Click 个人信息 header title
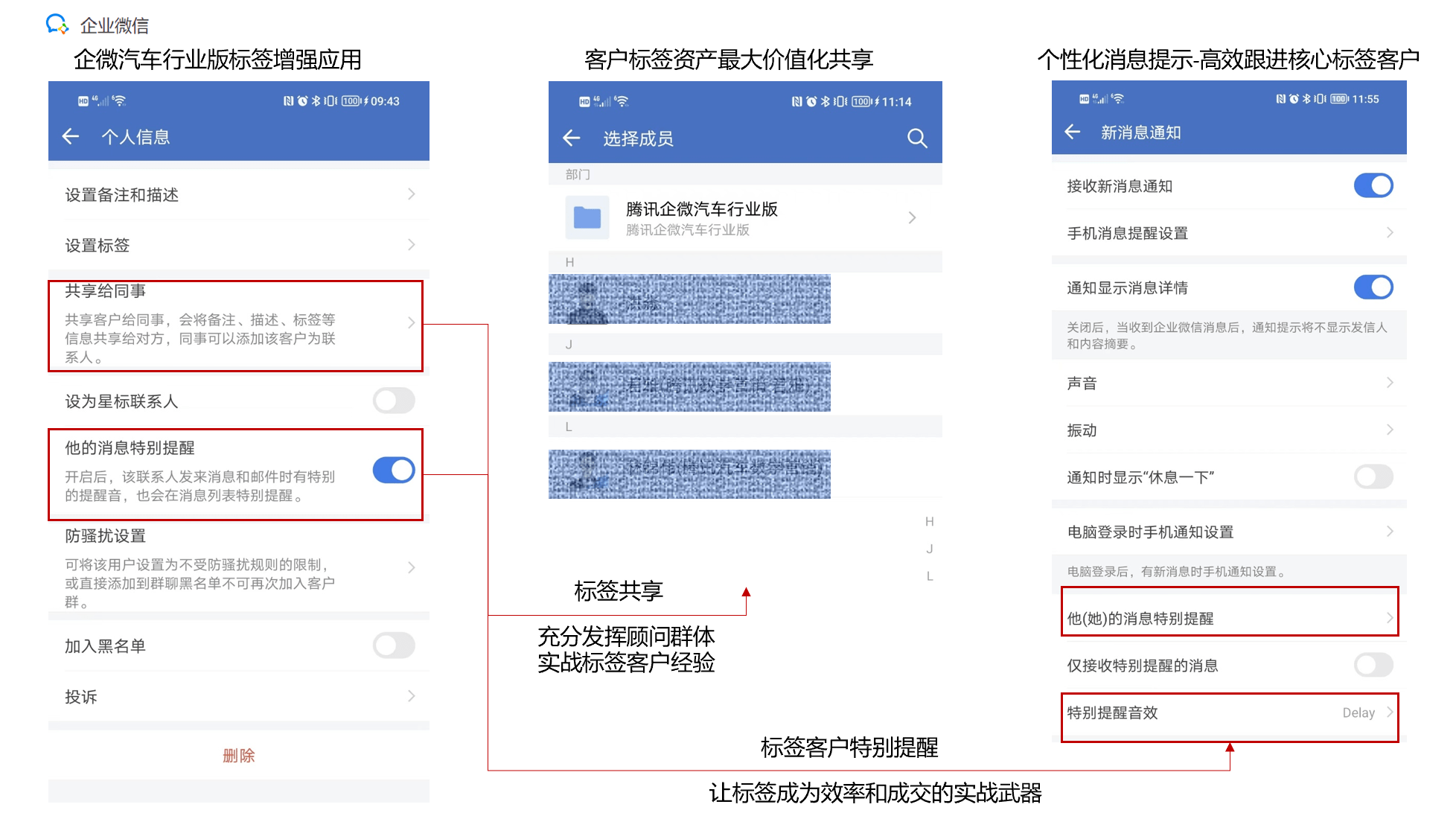 135,137
